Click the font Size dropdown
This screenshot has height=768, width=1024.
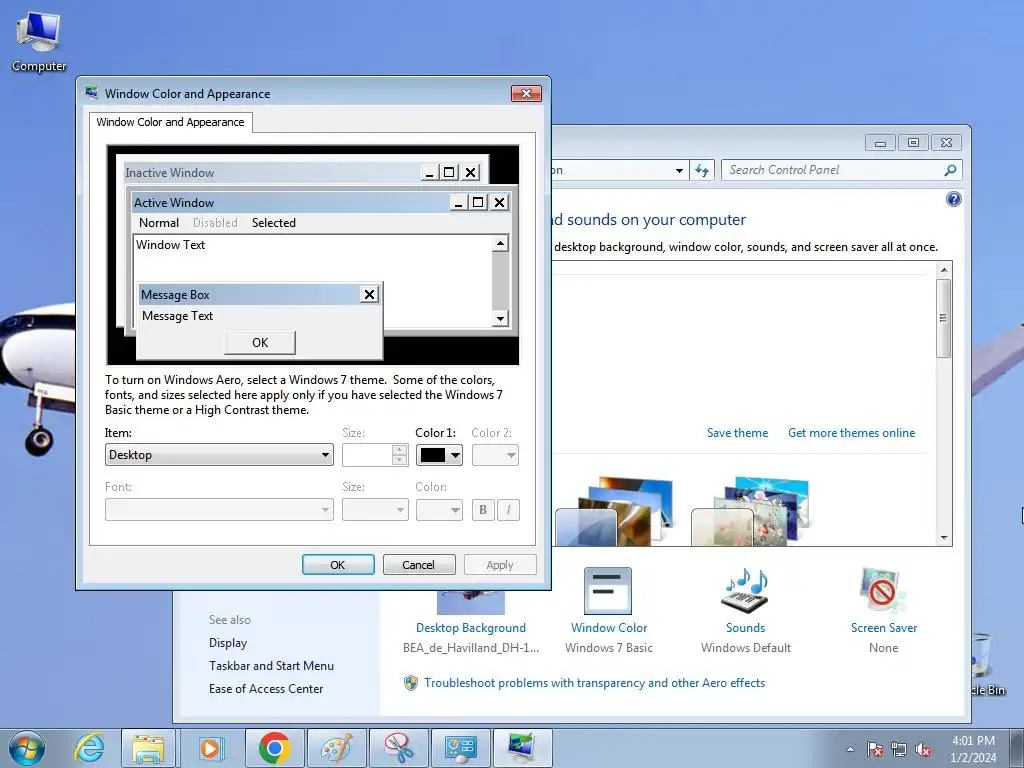point(376,509)
